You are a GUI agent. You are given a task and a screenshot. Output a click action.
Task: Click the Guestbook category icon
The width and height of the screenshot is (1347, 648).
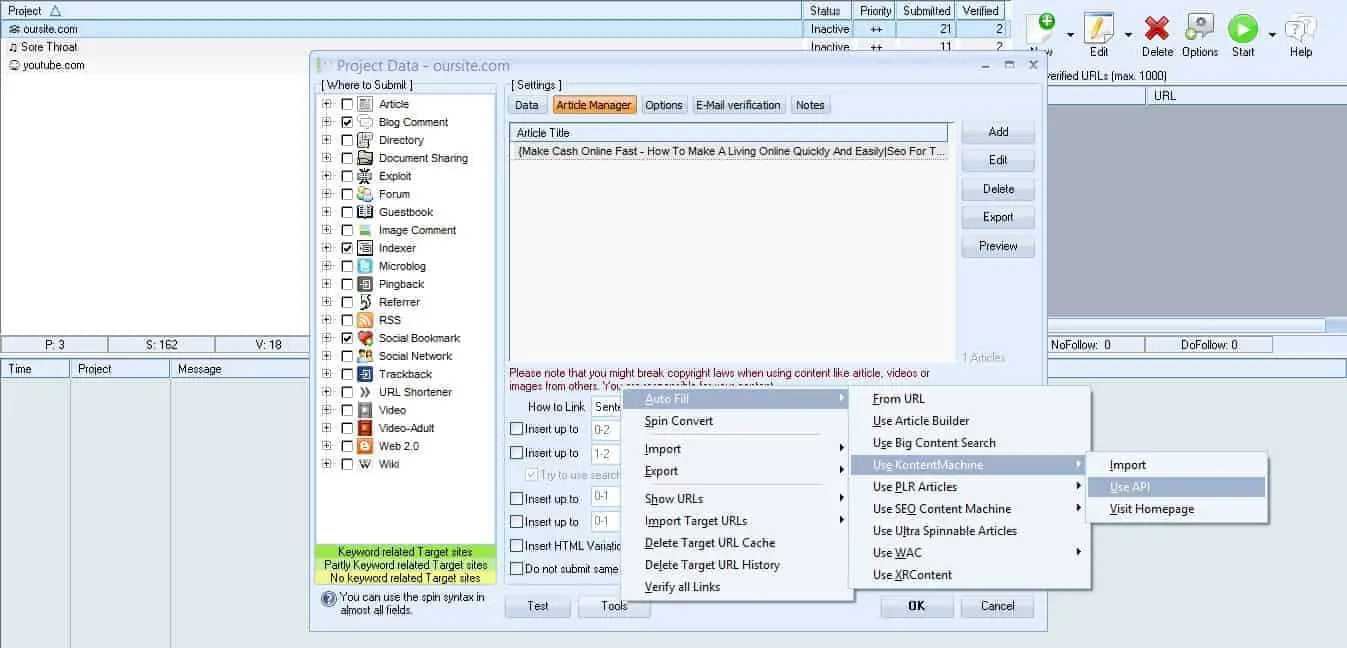pos(365,212)
